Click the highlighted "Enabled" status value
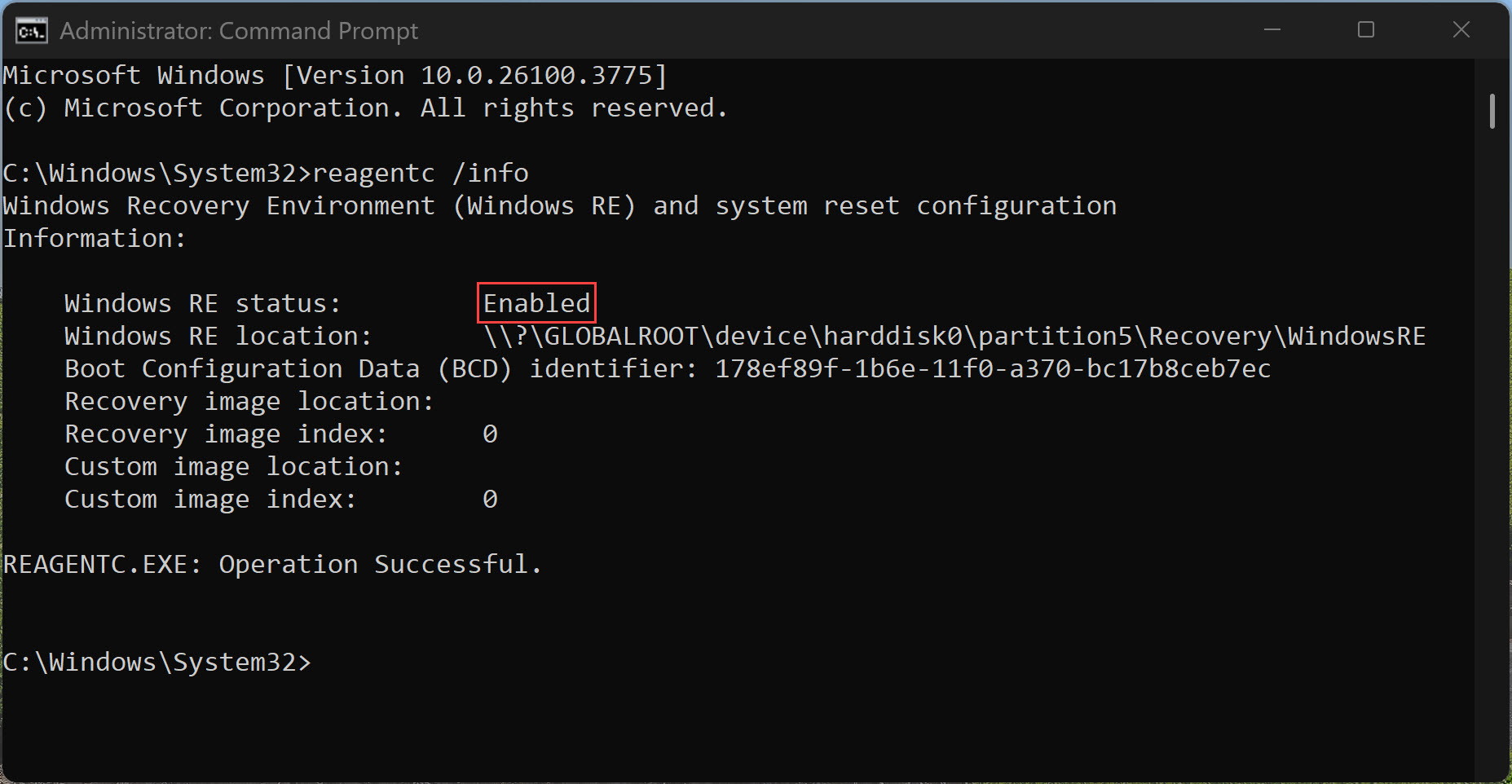Image resolution: width=1512 pixels, height=784 pixels. click(536, 303)
